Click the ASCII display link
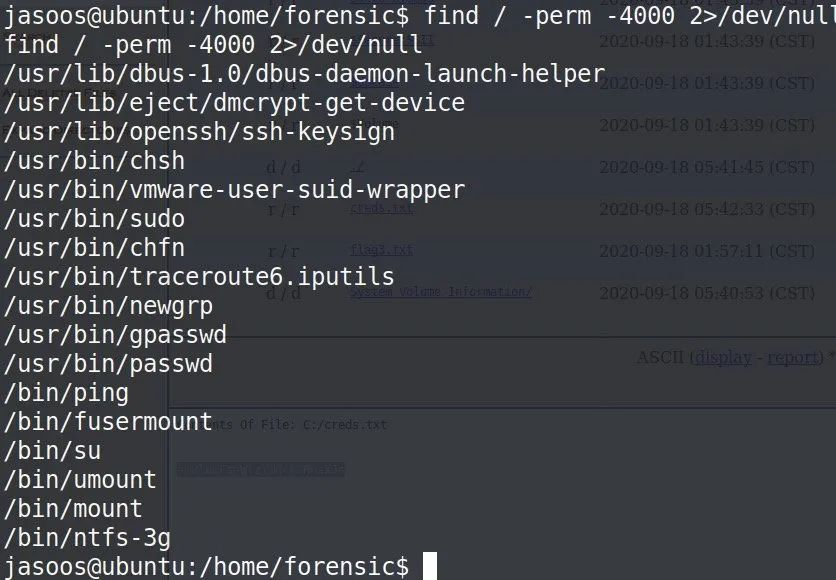 [723, 357]
